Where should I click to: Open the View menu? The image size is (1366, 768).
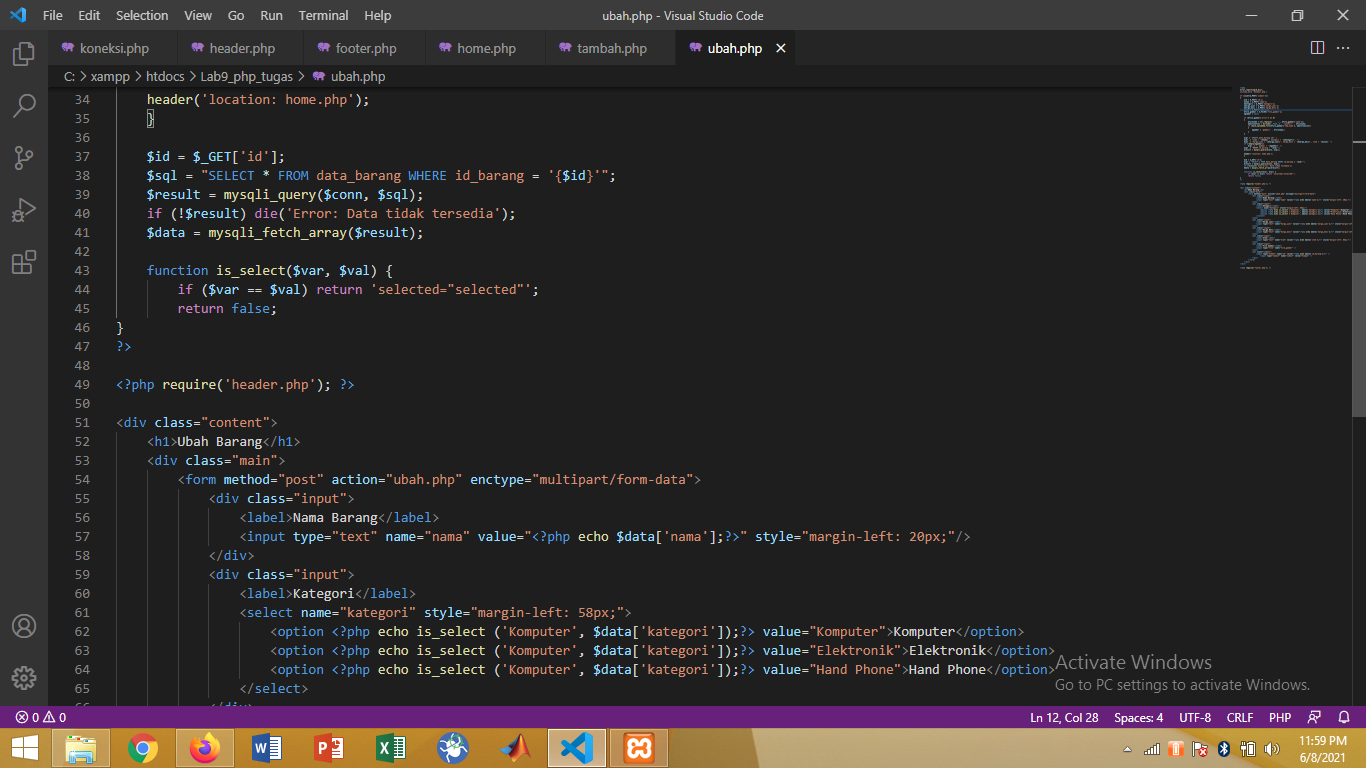198,15
